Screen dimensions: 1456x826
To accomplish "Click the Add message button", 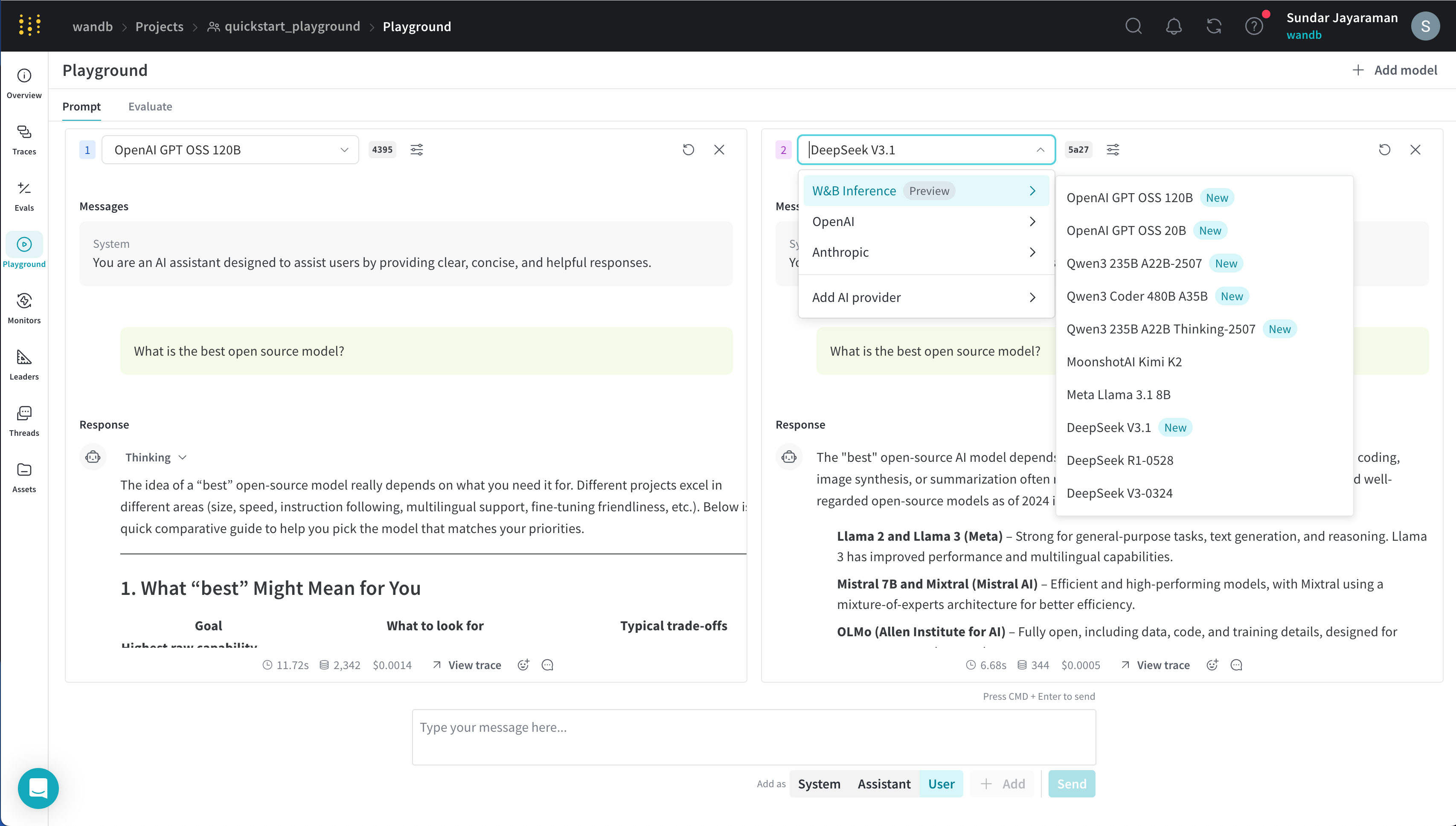I will (x=1003, y=783).
